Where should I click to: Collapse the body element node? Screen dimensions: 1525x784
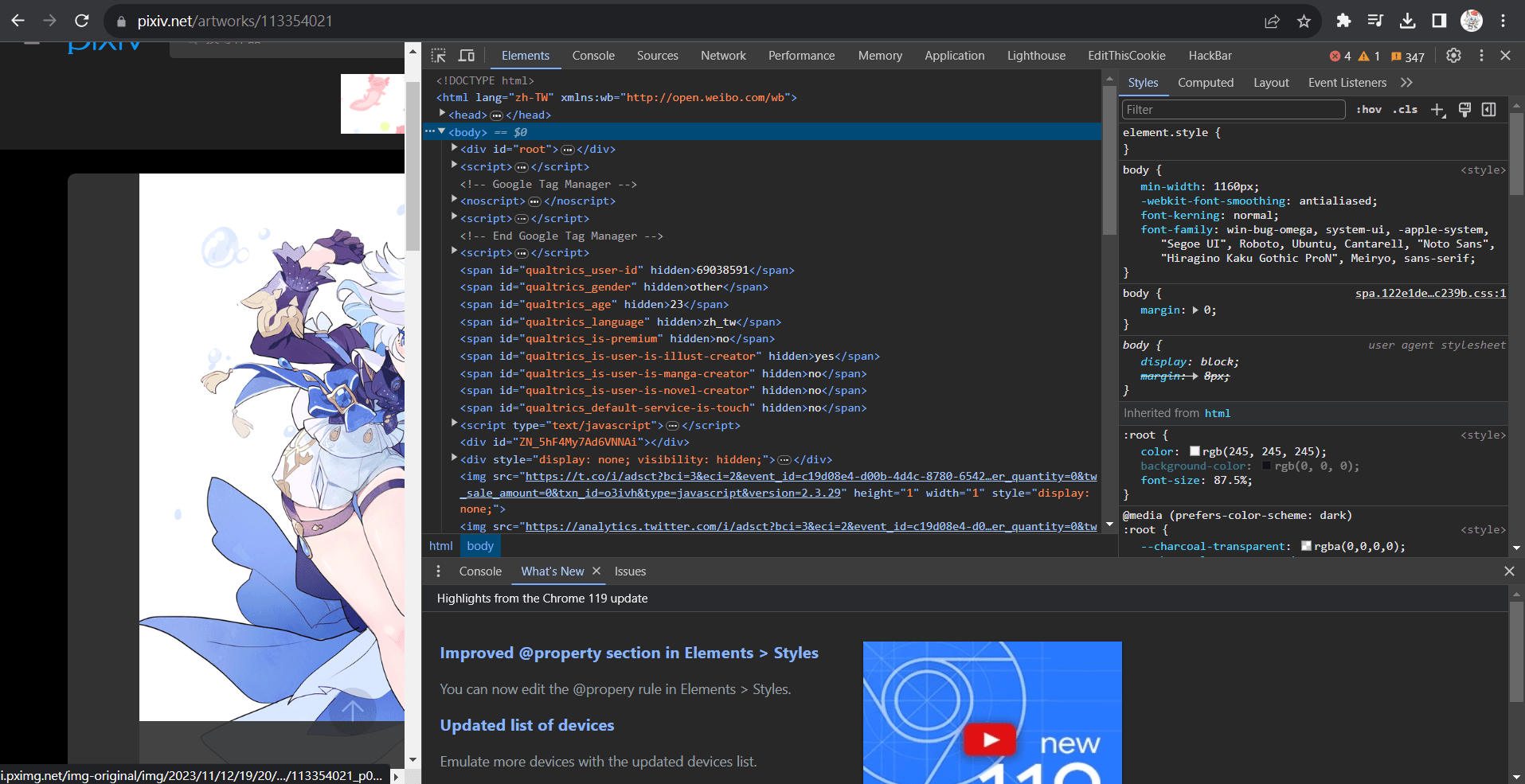pos(442,131)
